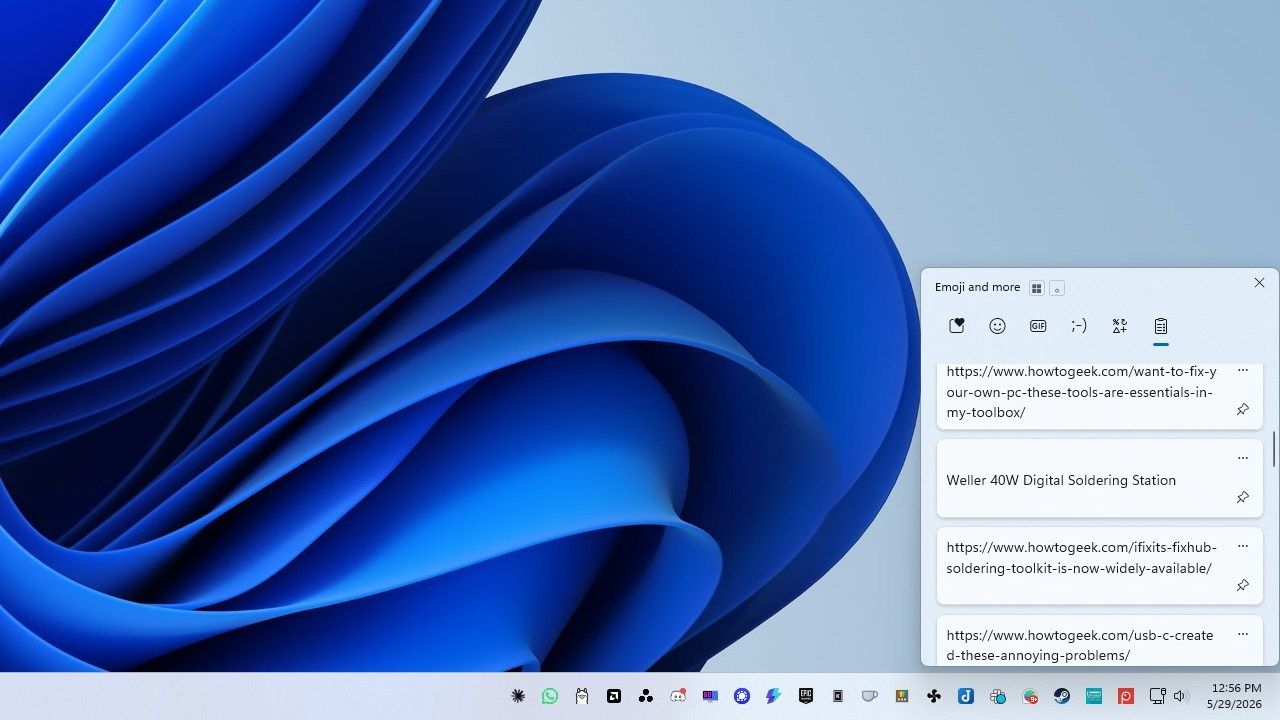
Task: Select the Kaomoji ;-) tab
Action: click(x=1079, y=326)
